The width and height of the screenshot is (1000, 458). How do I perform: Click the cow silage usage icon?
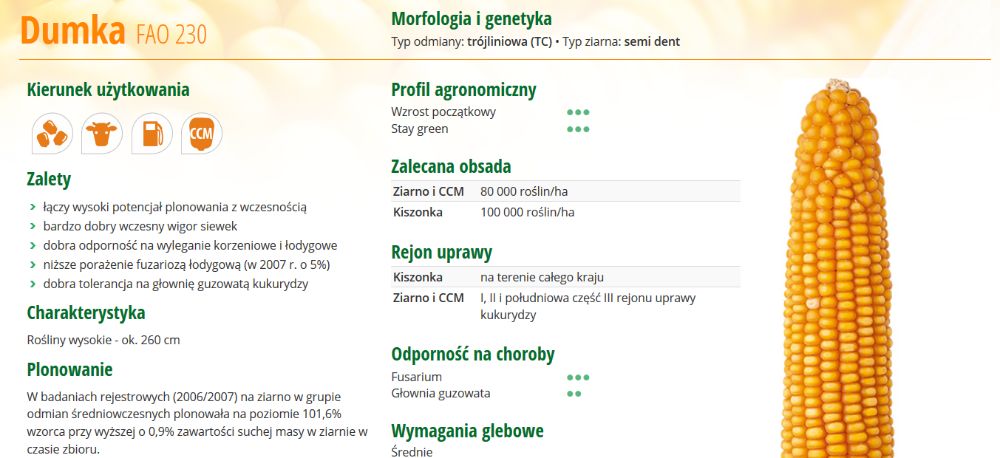click(102, 134)
